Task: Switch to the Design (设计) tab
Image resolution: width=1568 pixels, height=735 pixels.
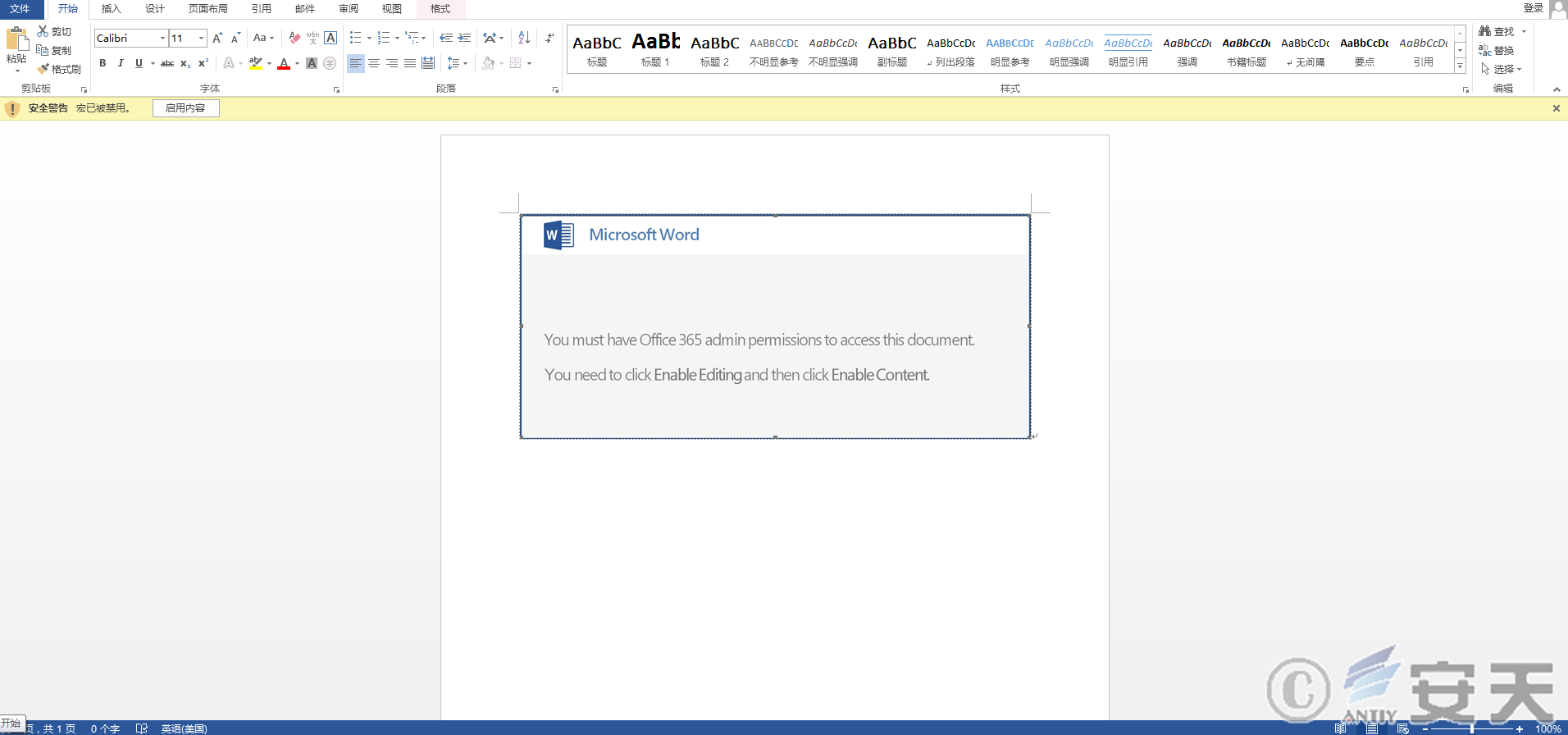Action: 155,9
